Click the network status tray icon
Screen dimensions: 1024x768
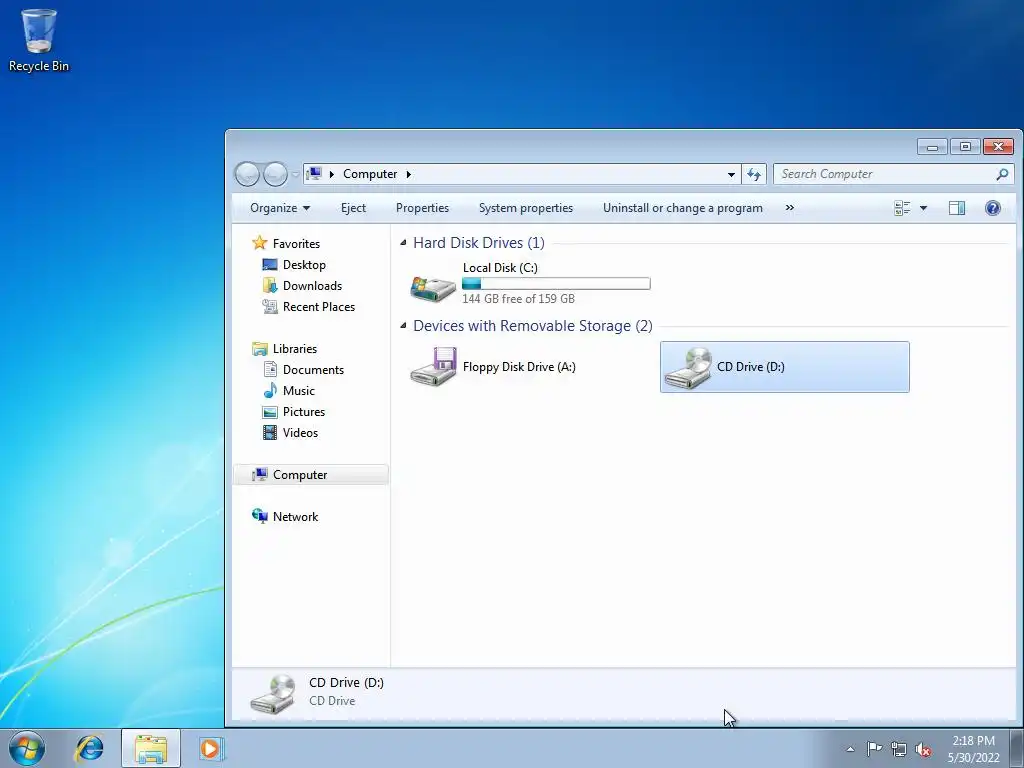point(899,749)
